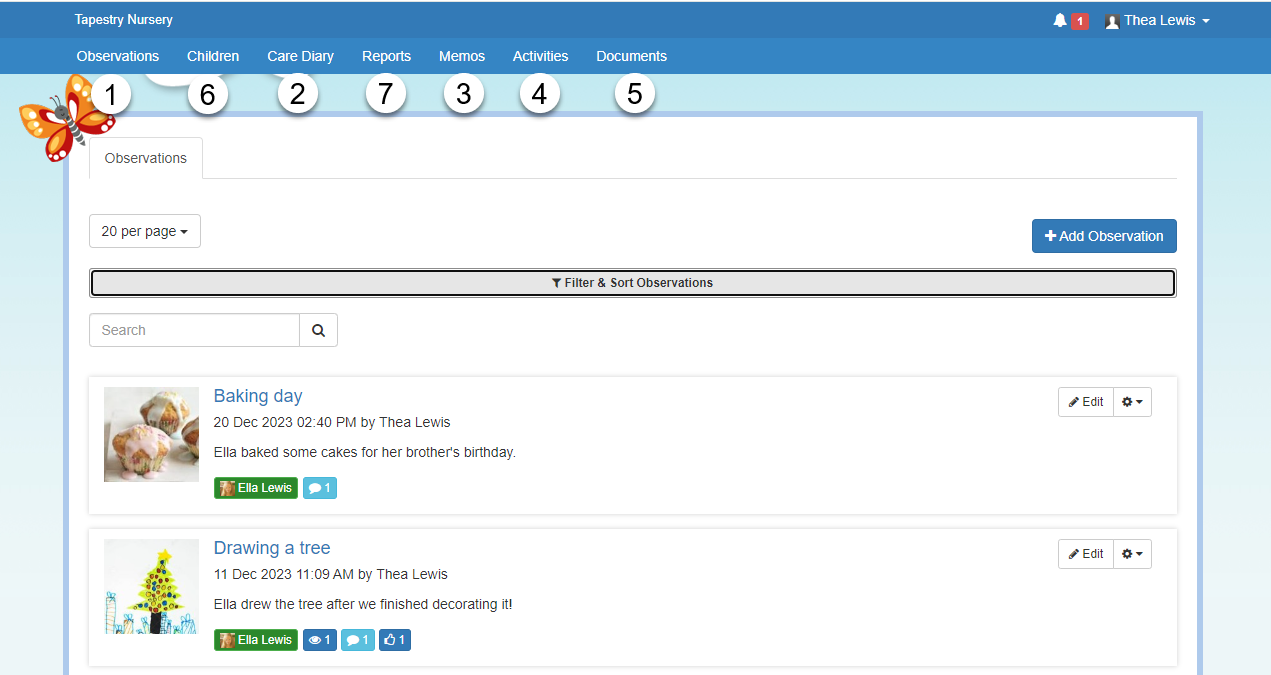The height and width of the screenshot is (675, 1271).
Task: Click the comments badge on Drawing a tree
Action: 357,640
